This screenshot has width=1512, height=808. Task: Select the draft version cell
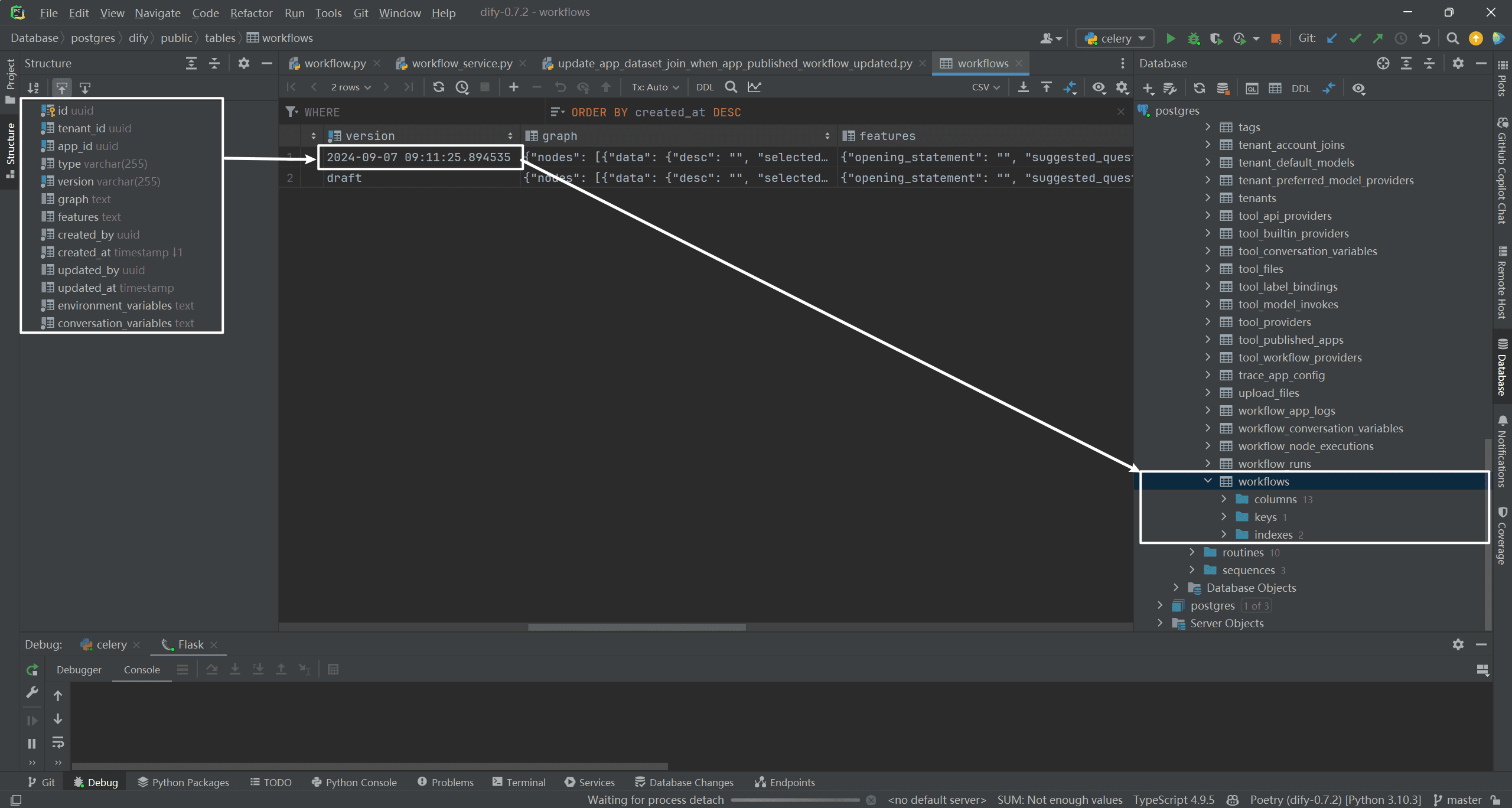[422, 178]
